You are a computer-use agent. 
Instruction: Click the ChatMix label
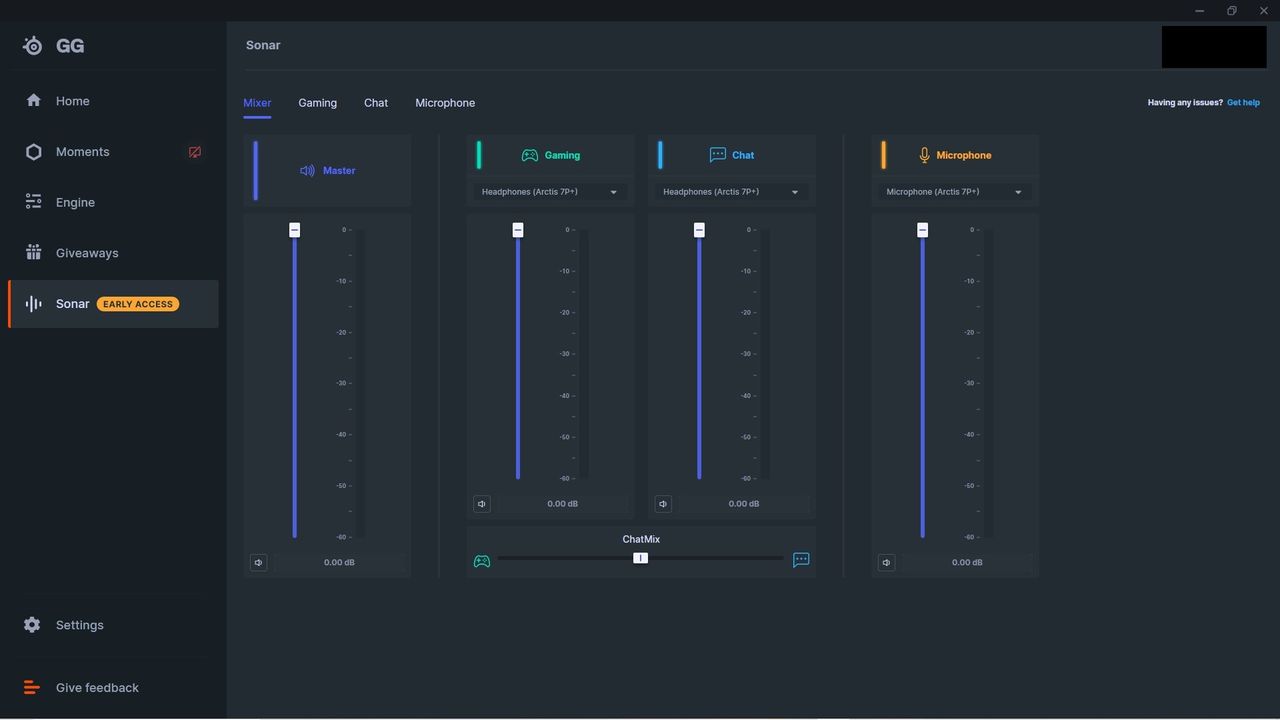tap(641, 539)
